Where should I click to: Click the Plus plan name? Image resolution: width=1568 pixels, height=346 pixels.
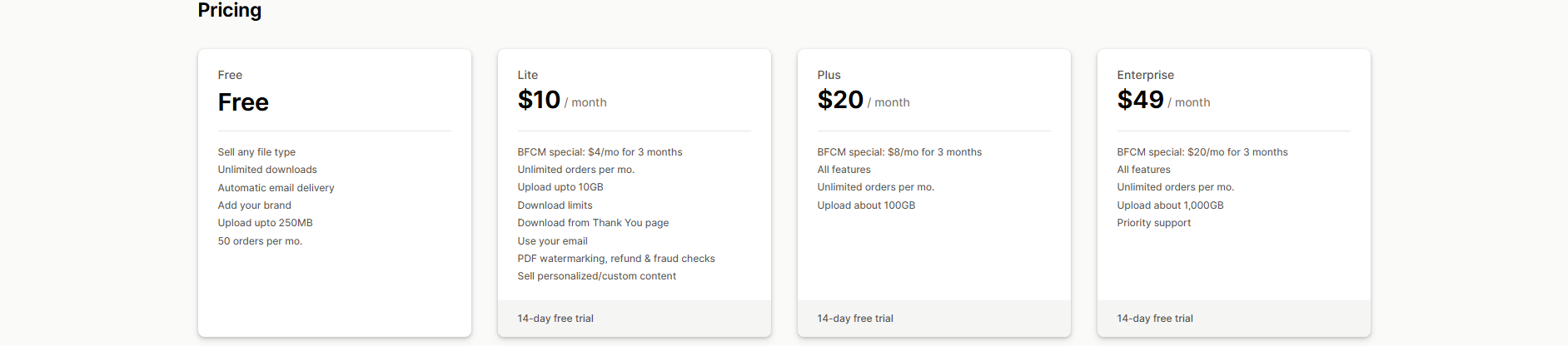[829, 75]
